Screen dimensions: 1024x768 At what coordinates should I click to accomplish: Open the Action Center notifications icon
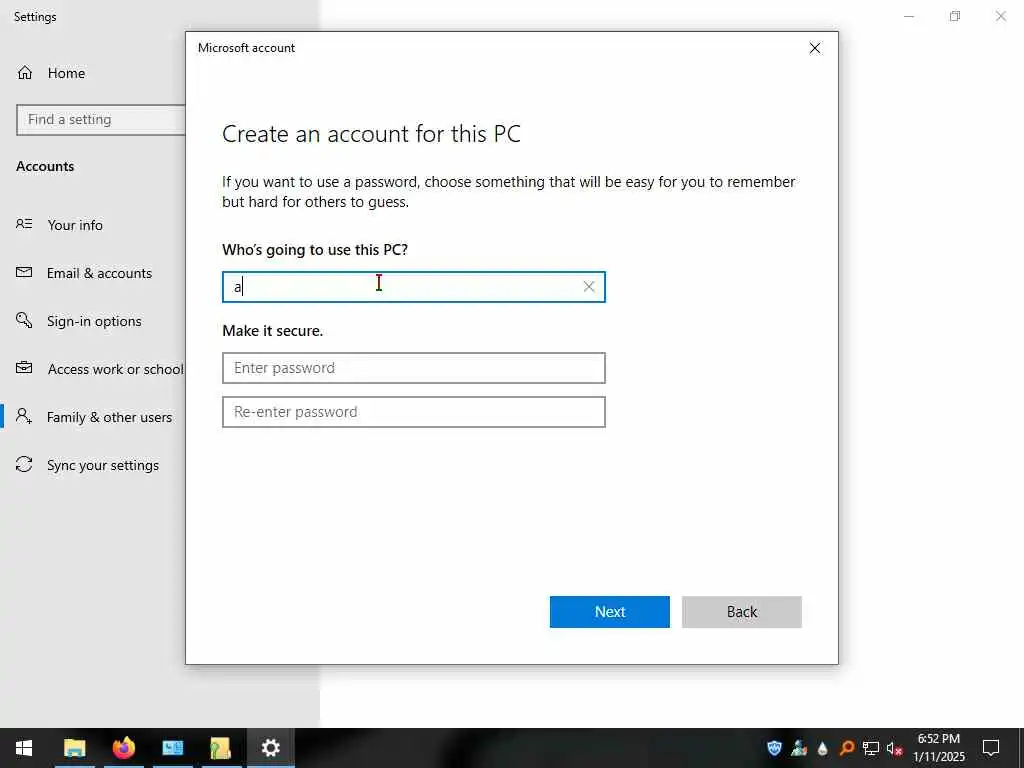(991, 748)
